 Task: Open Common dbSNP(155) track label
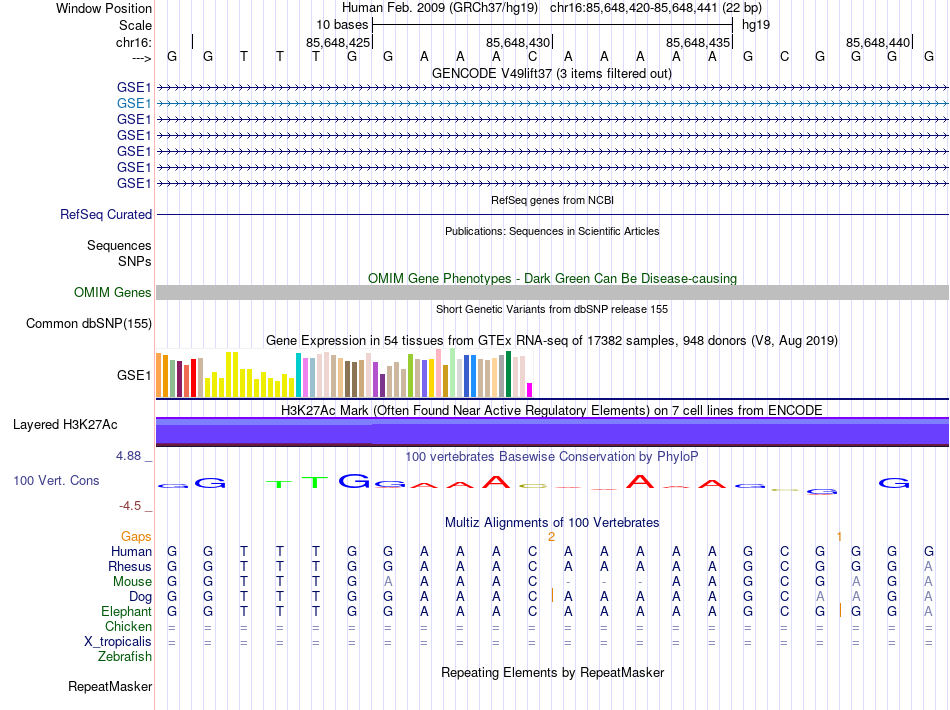tap(89, 323)
